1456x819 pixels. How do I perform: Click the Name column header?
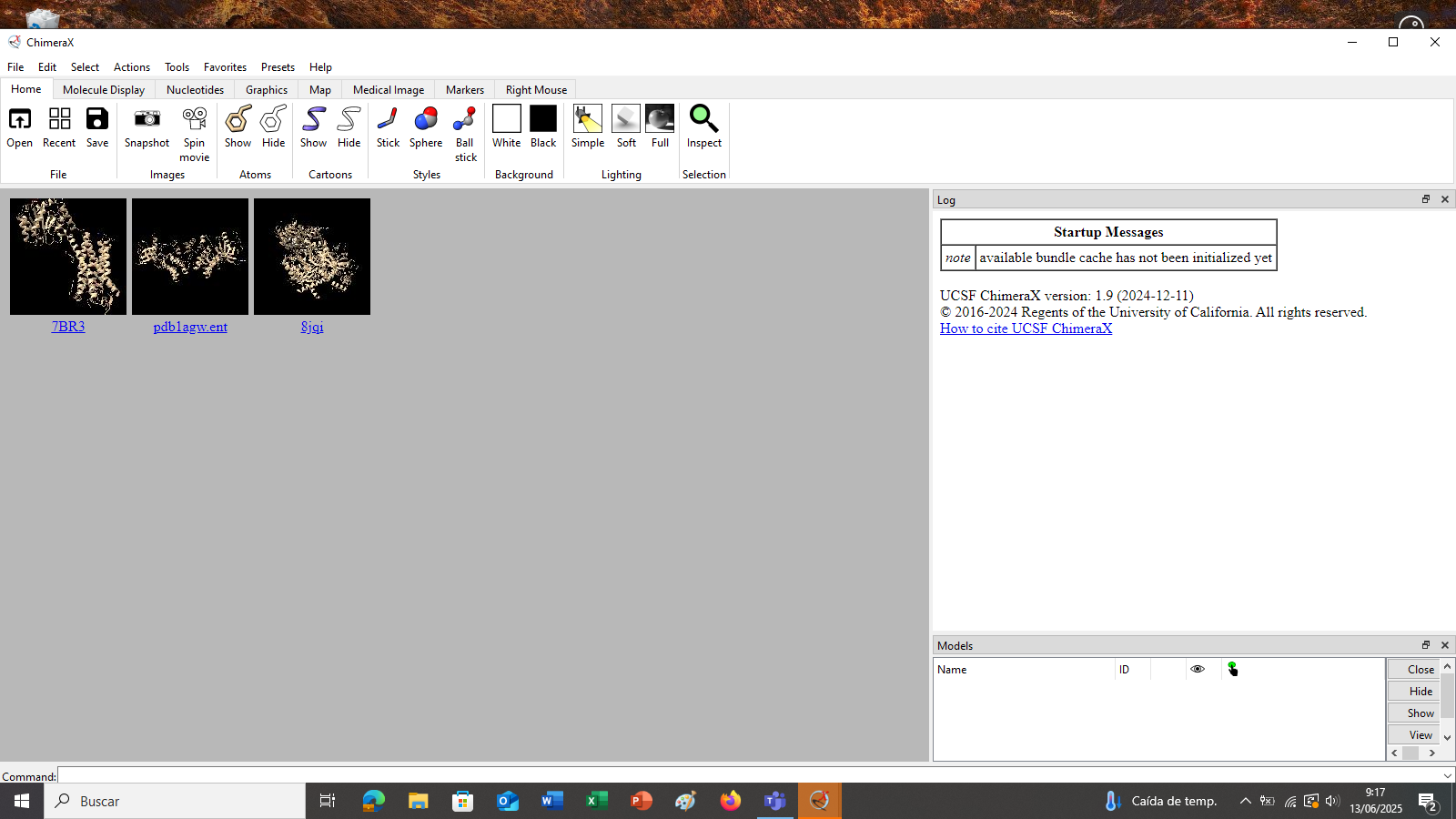click(x=1025, y=669)
